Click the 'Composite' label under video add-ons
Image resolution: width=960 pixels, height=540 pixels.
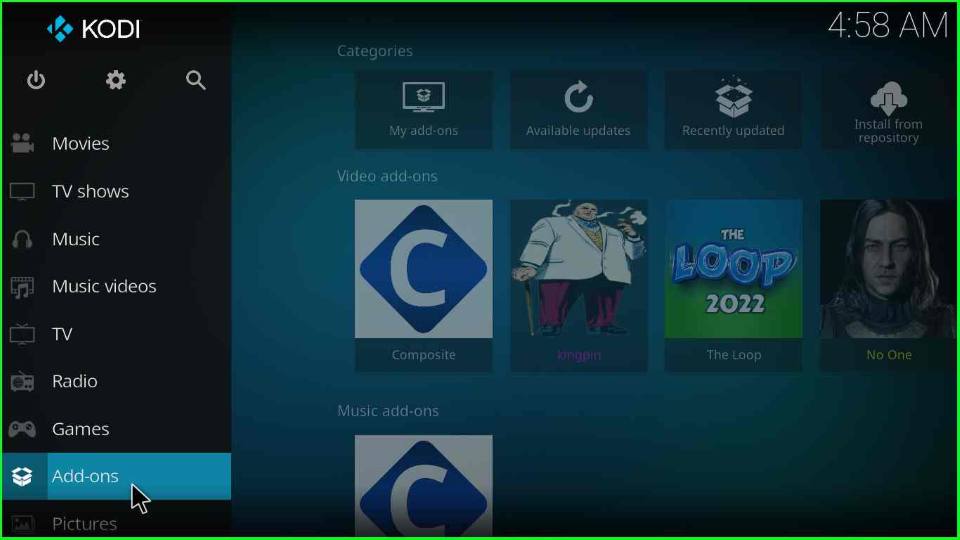click(x=424, y=355)
